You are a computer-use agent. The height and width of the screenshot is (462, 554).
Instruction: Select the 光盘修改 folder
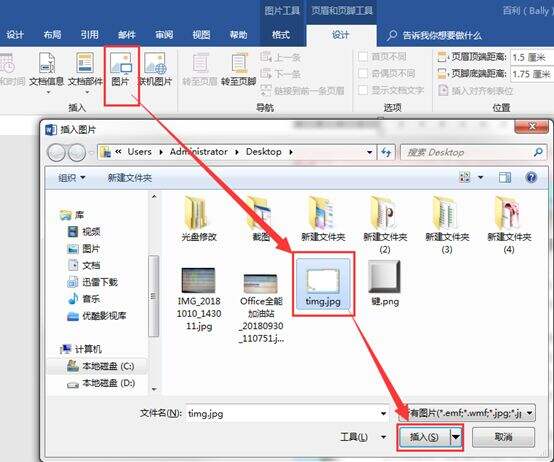[x=199, y=219]
